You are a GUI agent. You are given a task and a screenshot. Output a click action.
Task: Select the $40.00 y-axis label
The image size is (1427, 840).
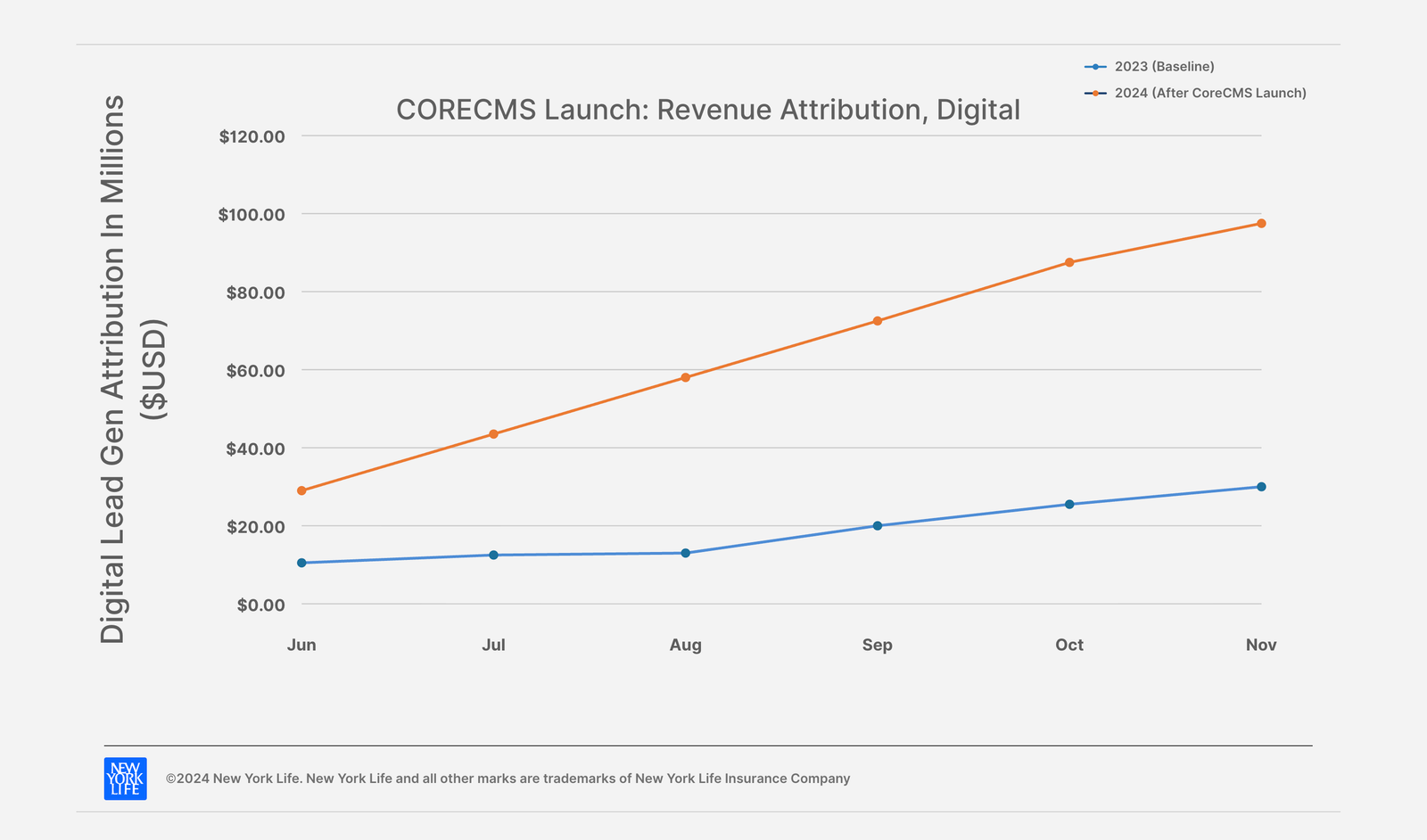coord(255,449)
